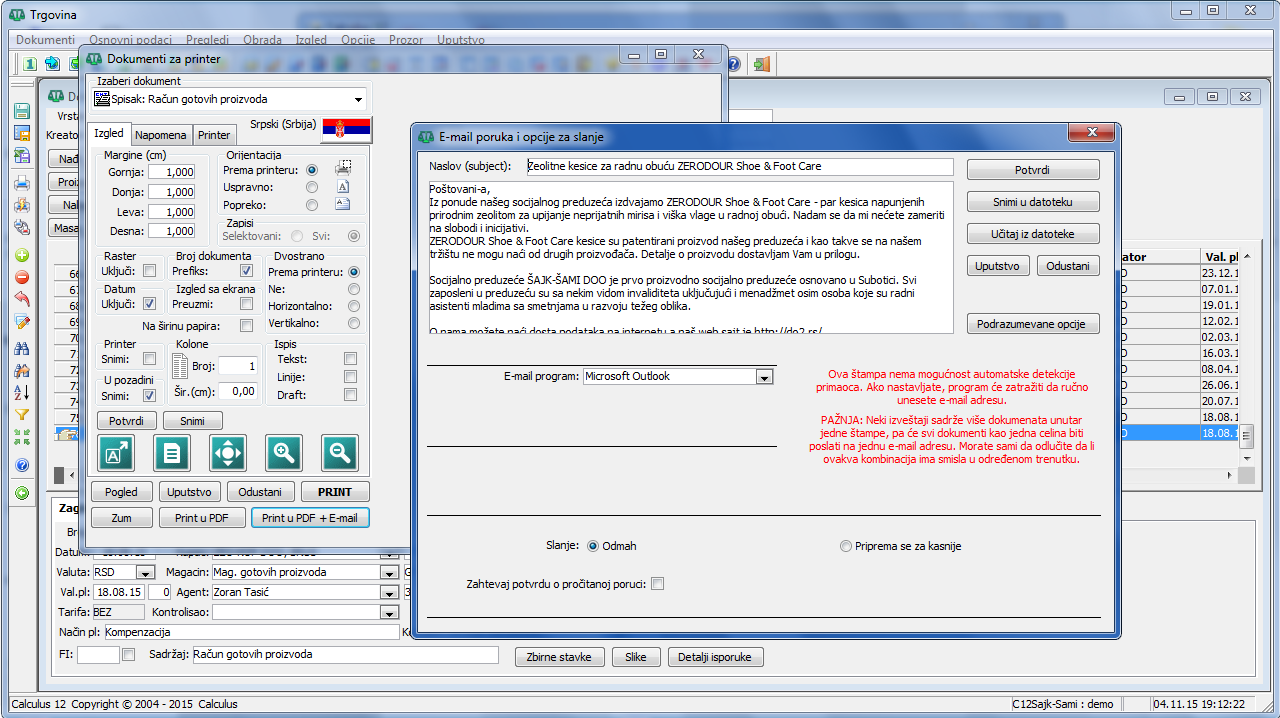Click the Naslov (subject) input field
The height and width of the screenshot is (718, 1280).
(739, 166)
